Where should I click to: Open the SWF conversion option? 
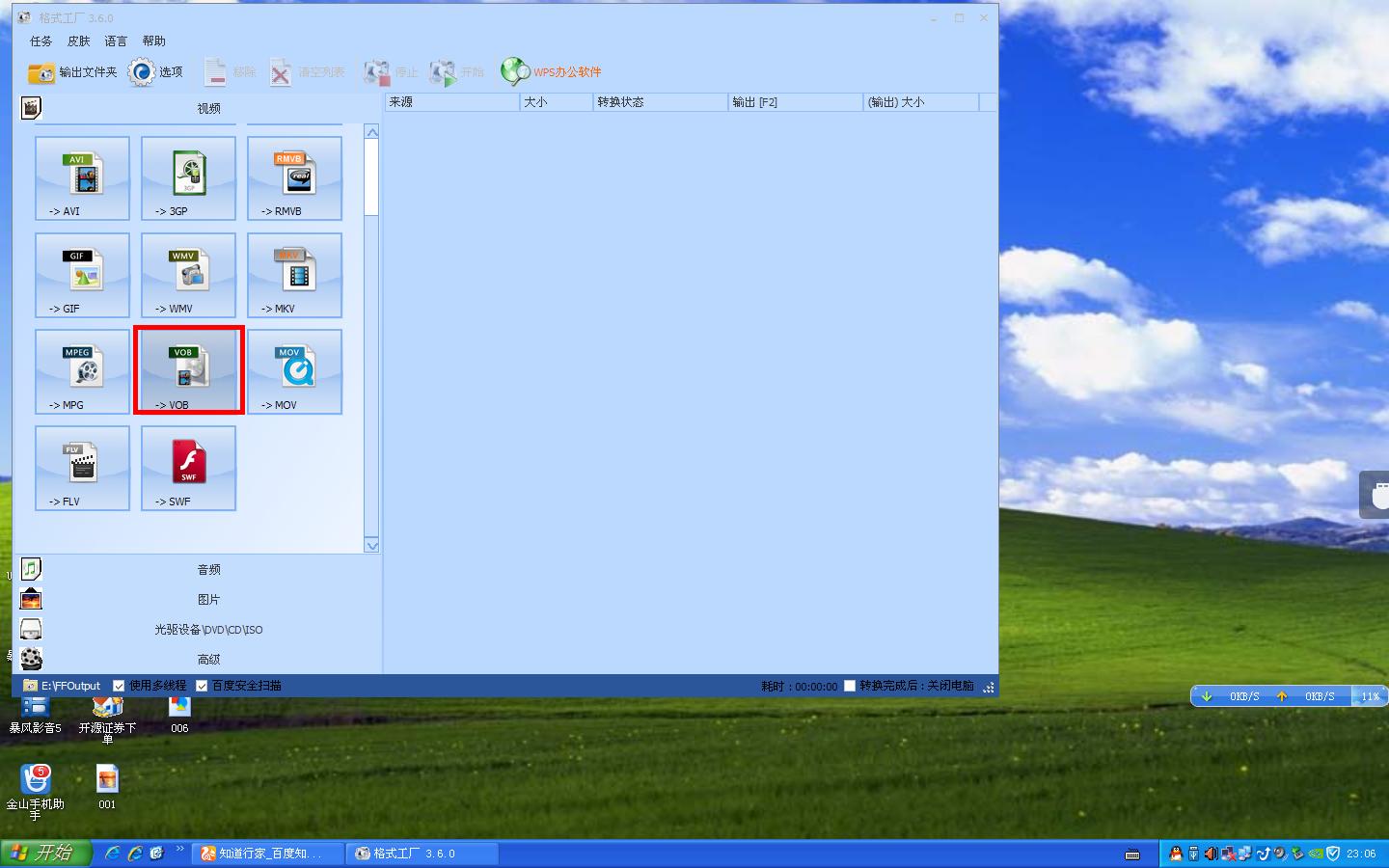click(x=188, y=468)
